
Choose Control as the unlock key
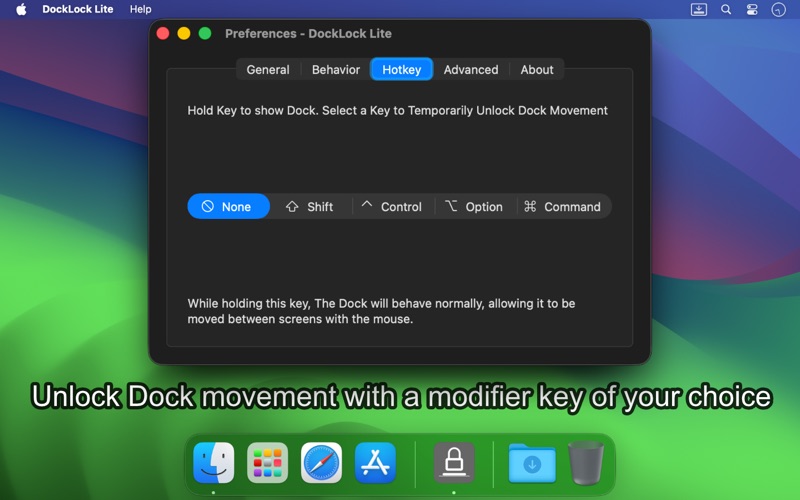click(393, 206)
